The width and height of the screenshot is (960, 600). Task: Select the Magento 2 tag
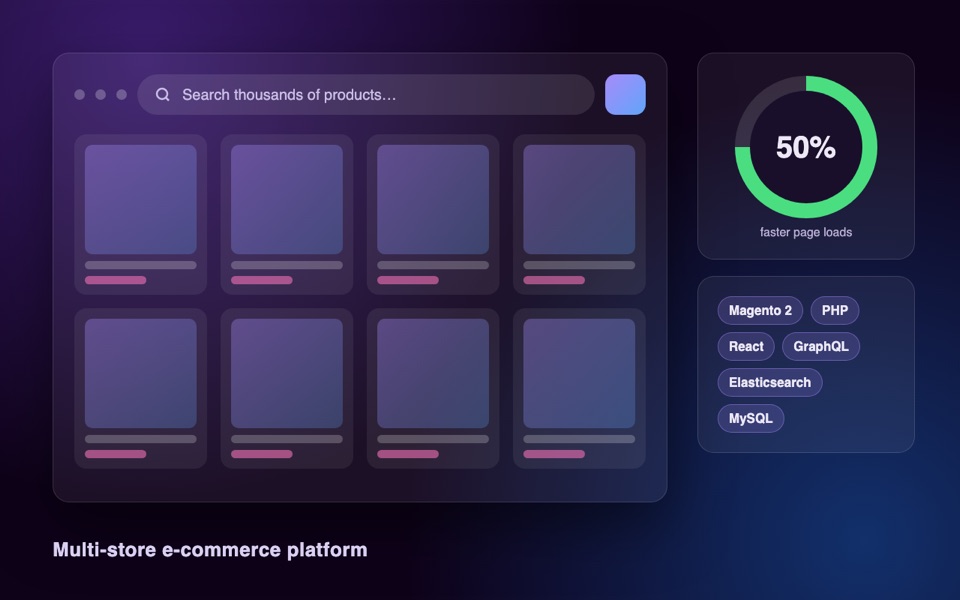(760, 310)
